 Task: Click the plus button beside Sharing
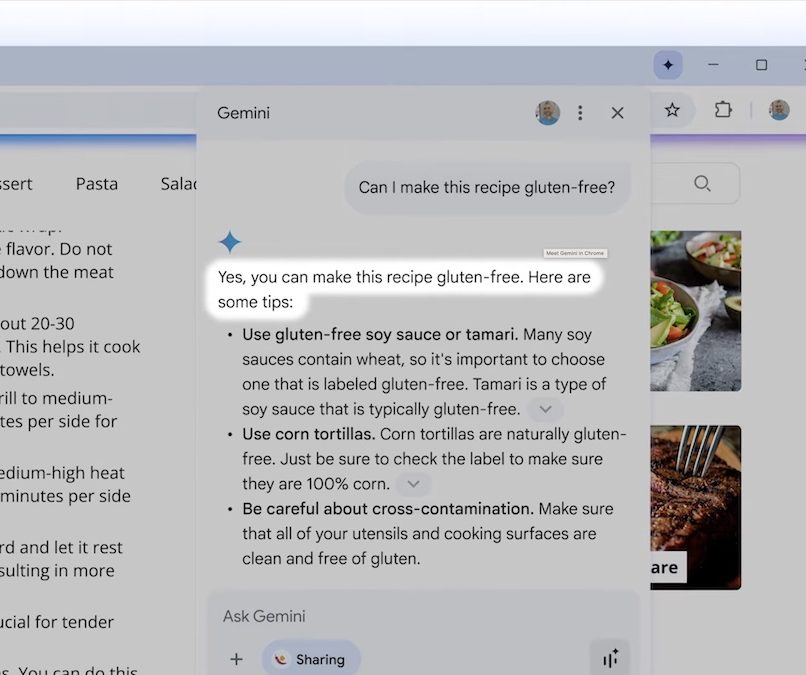tap(237, 659)
